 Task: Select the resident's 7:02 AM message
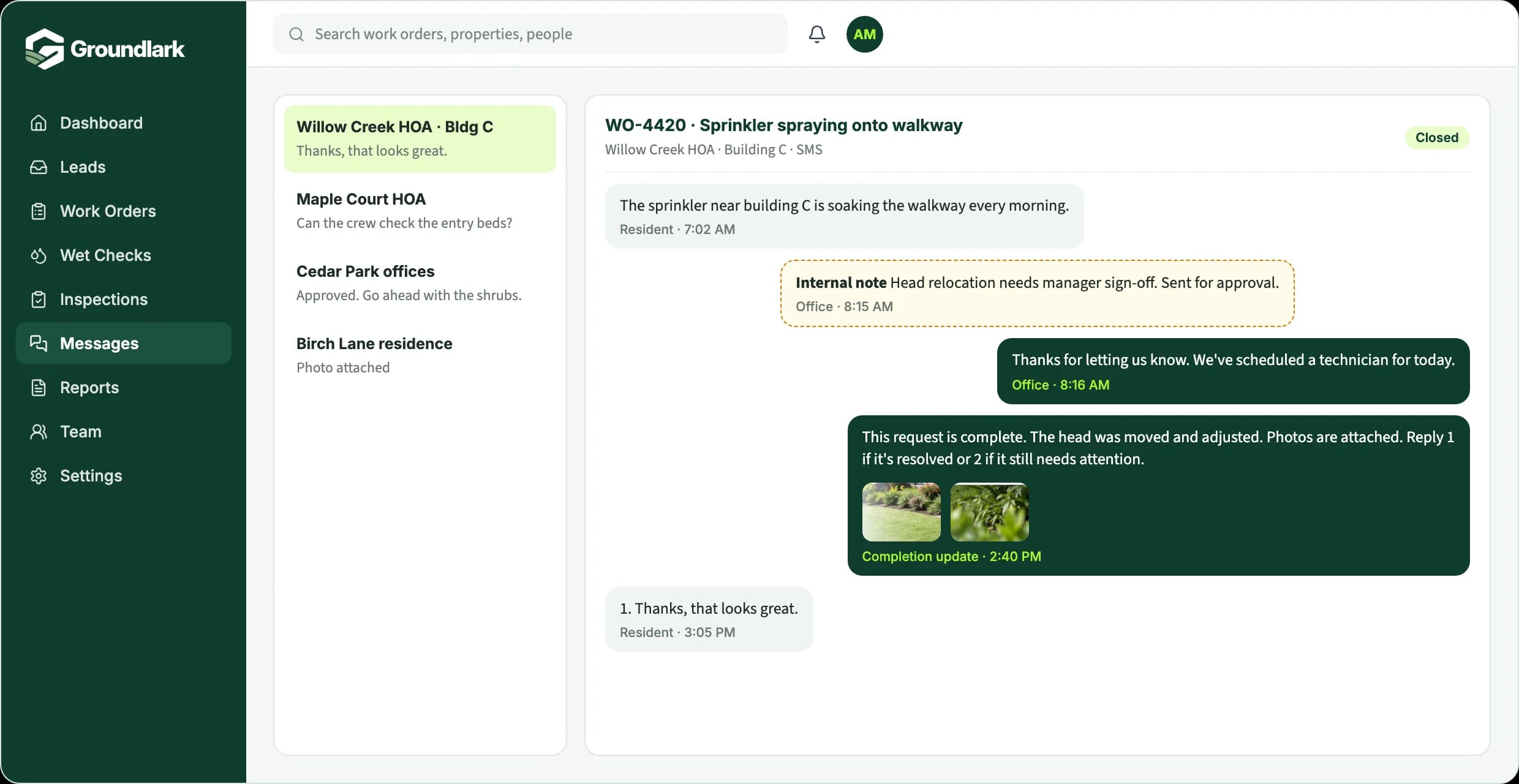pos(844,216)
